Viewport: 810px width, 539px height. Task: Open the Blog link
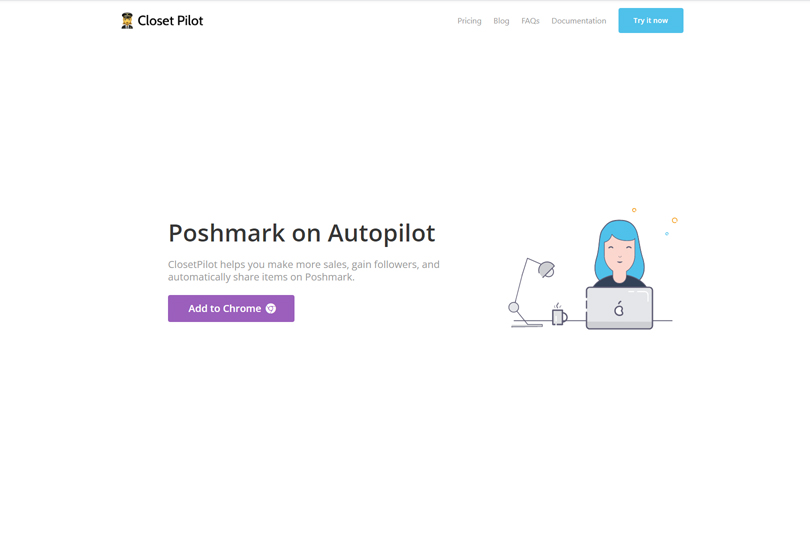tap(501, 21)
